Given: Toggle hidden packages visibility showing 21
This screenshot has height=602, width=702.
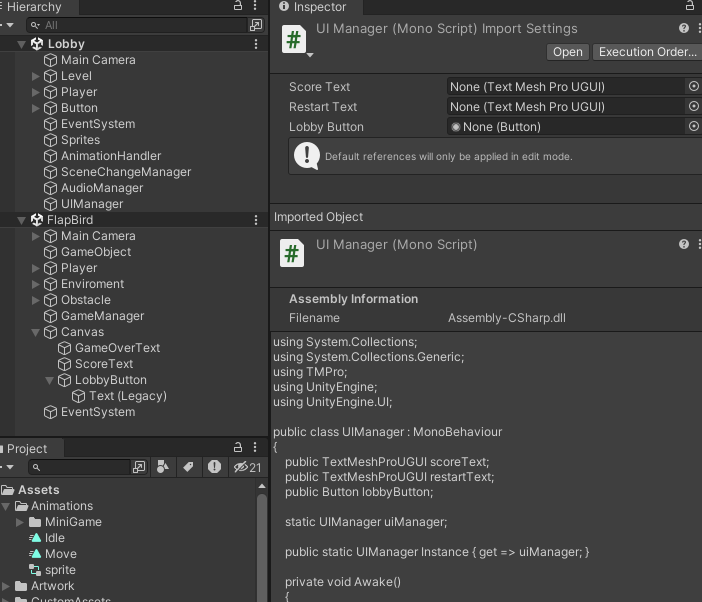Looking at the screenshot, I should [x=247, y=467].
